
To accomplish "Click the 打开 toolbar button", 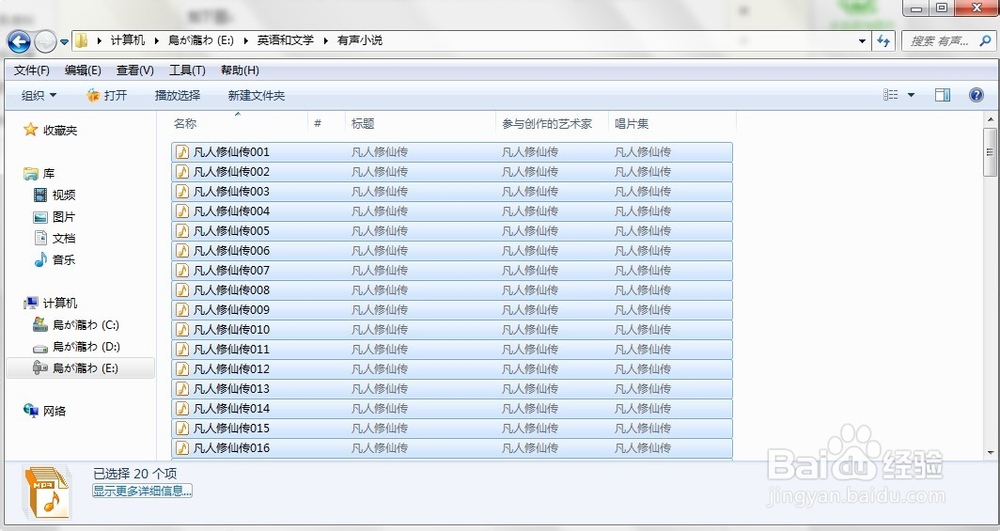I will tap(107, 96).
